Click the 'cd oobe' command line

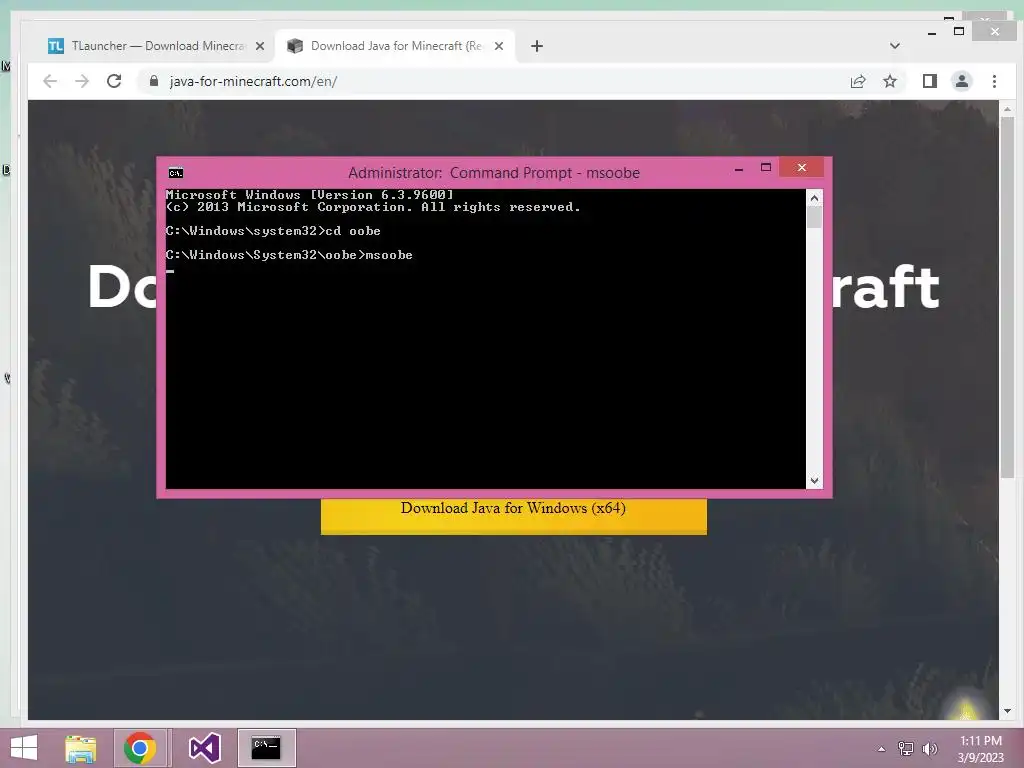273,231
